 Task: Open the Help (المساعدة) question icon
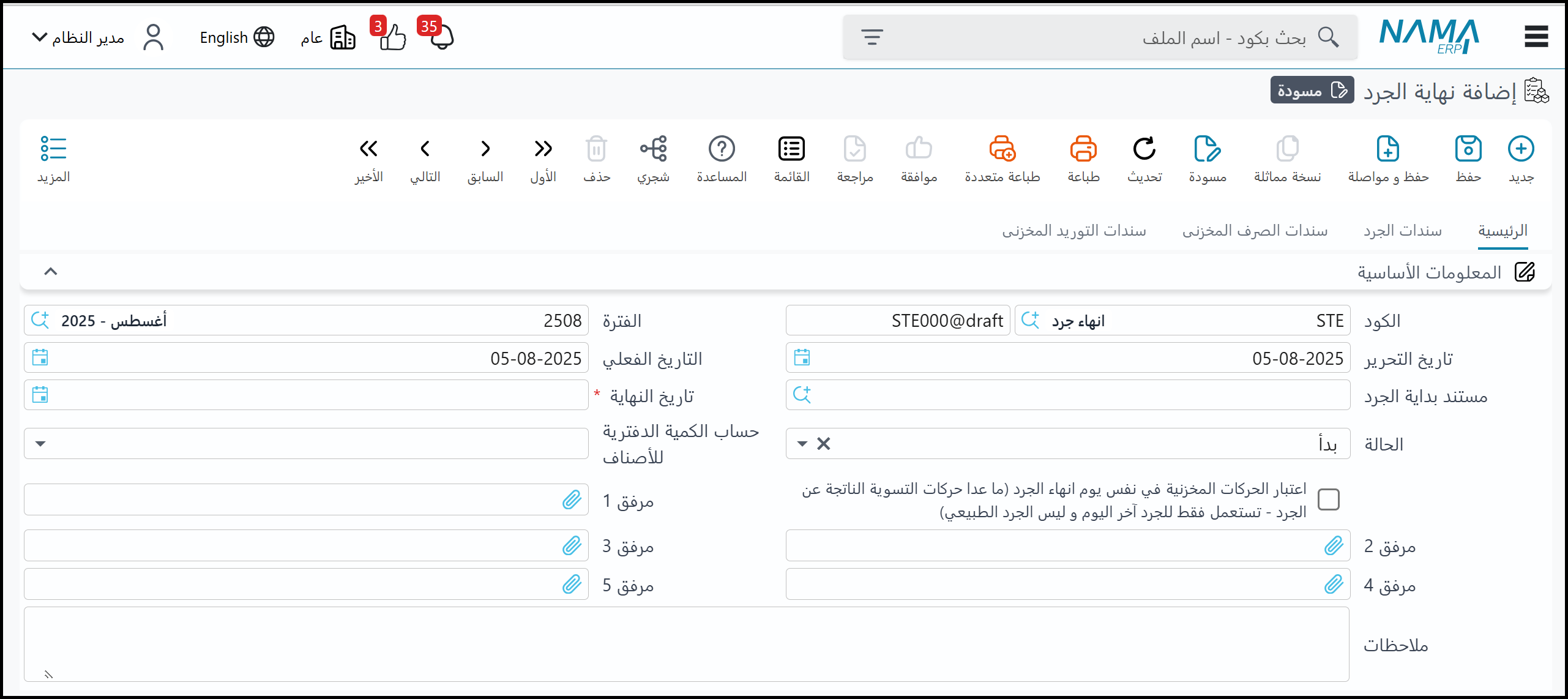coord(722,149)
